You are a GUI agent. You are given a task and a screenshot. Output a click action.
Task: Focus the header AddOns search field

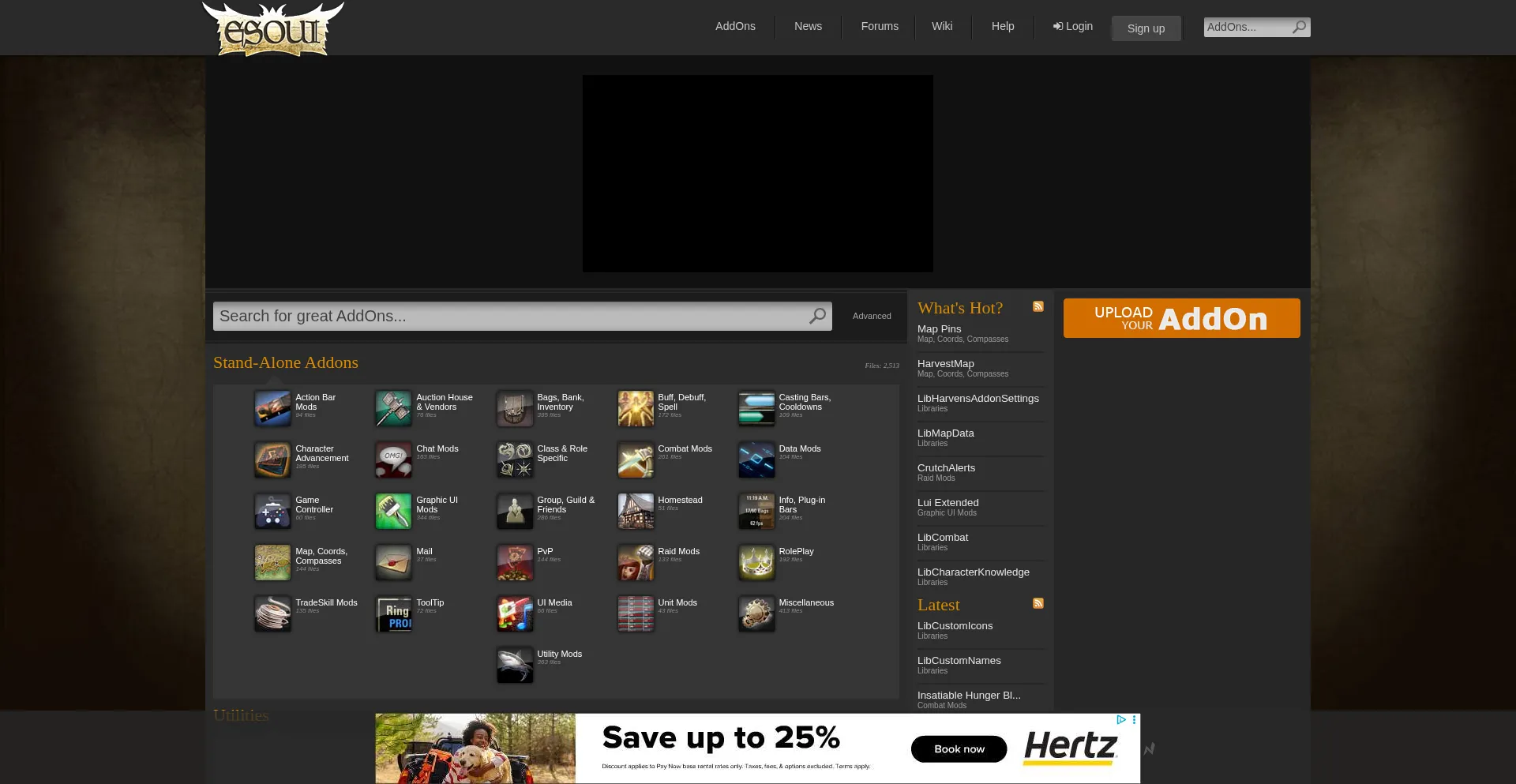(1247, 27)
